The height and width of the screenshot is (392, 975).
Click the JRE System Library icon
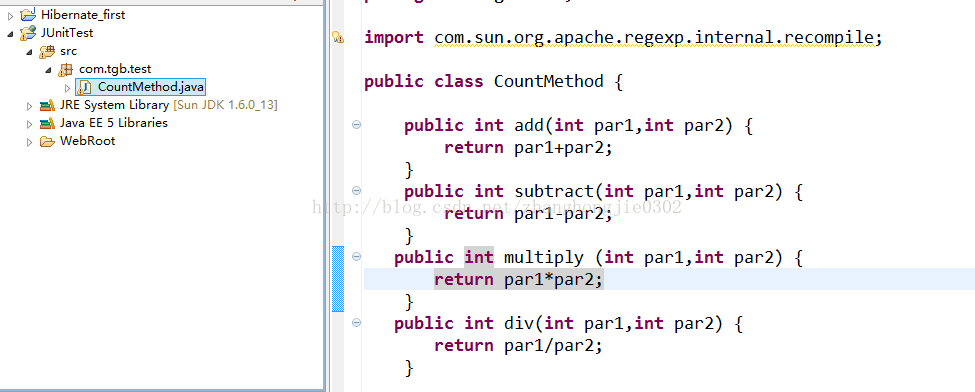coord(47,105)
